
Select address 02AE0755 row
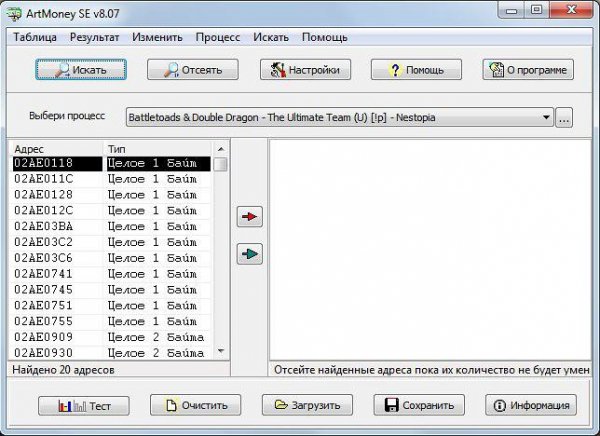pyautogui.click(x=111, y=322)
